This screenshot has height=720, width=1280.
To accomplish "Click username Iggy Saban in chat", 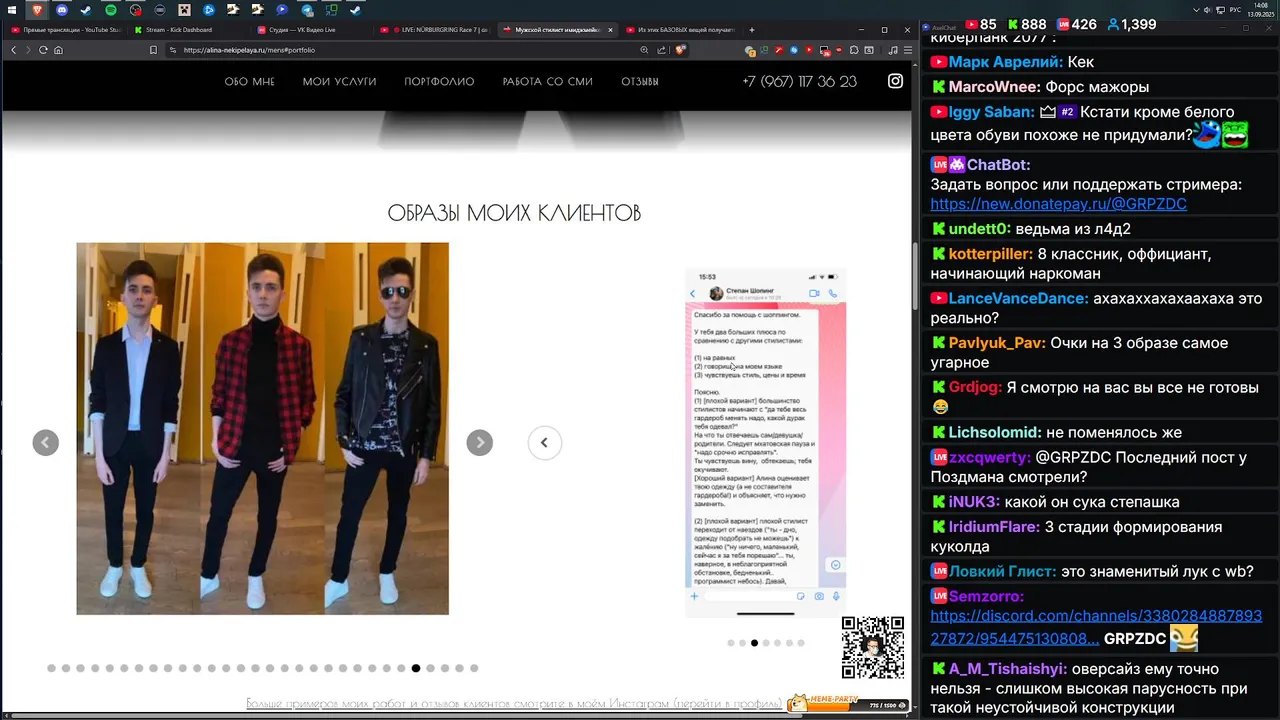I will (x=991, y=112).
